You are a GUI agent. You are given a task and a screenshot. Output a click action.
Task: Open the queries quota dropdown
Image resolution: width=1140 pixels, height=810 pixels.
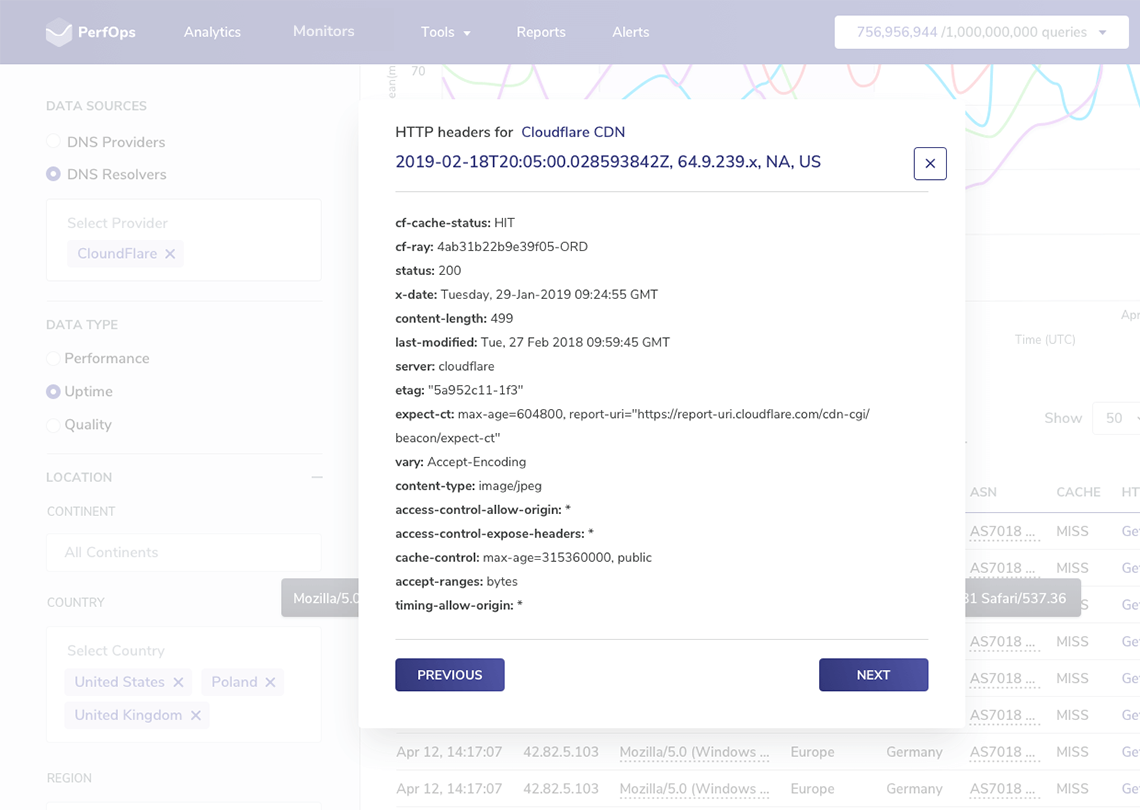[982, 32]
